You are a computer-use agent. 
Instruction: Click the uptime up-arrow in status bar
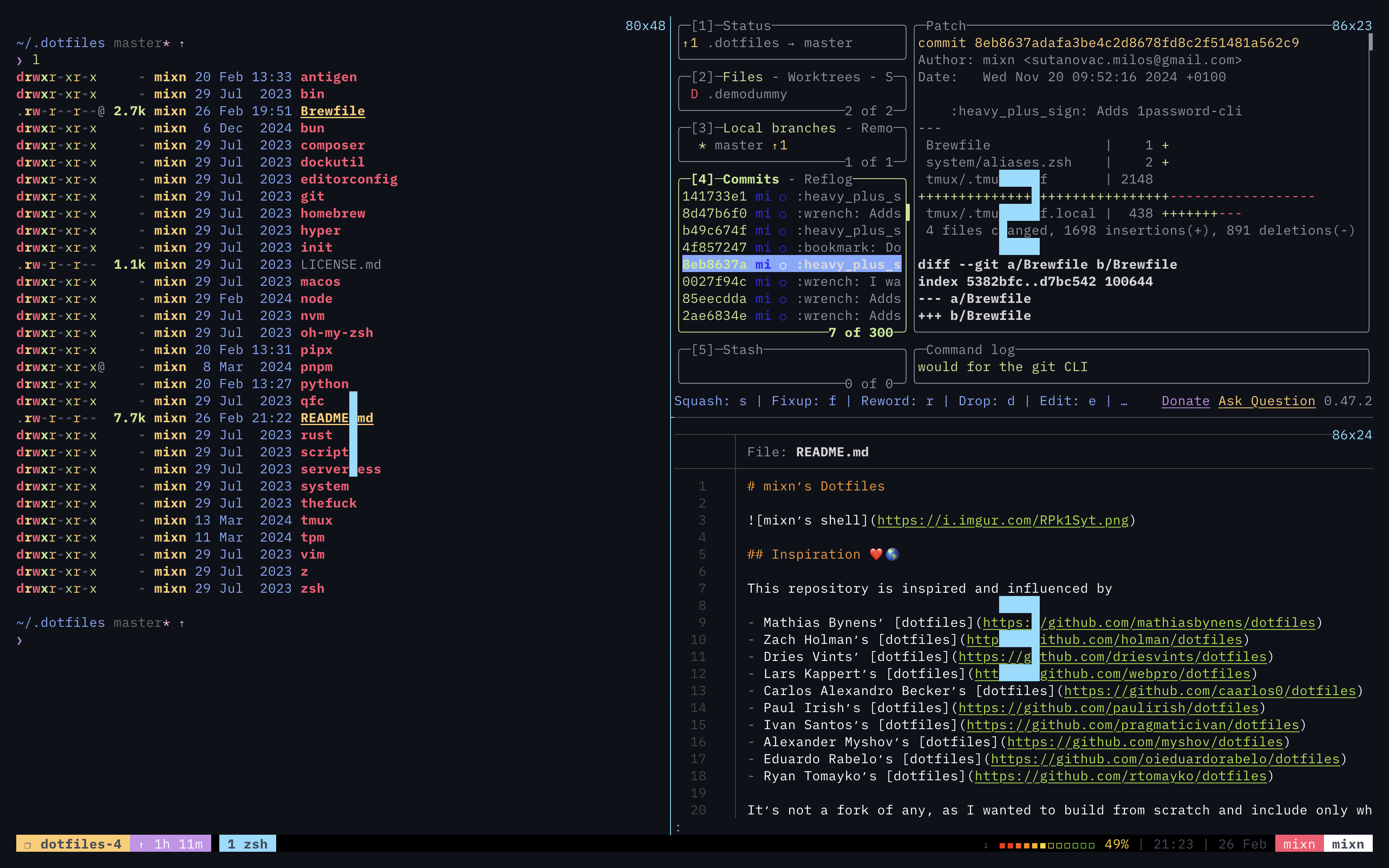[x=141, y=845]
